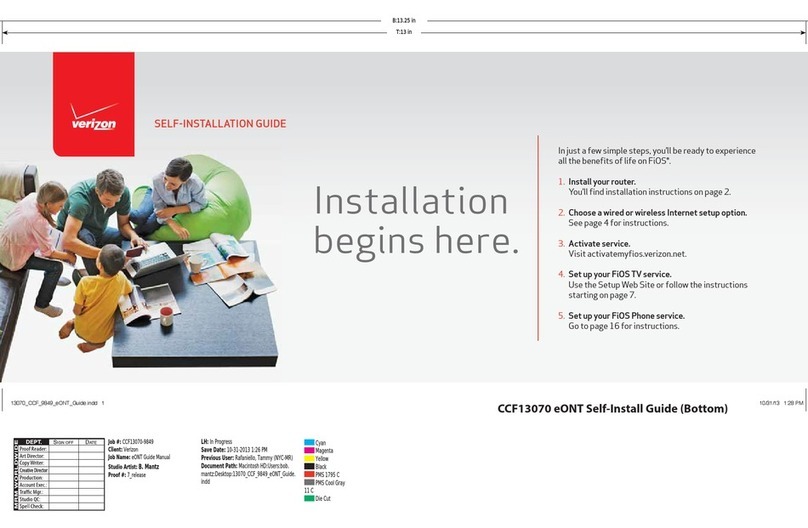Click the 'Set up your FiOS Phone service.' step
Screen dimensions: 808x528
pyautogui.click(x=626, y=315)
